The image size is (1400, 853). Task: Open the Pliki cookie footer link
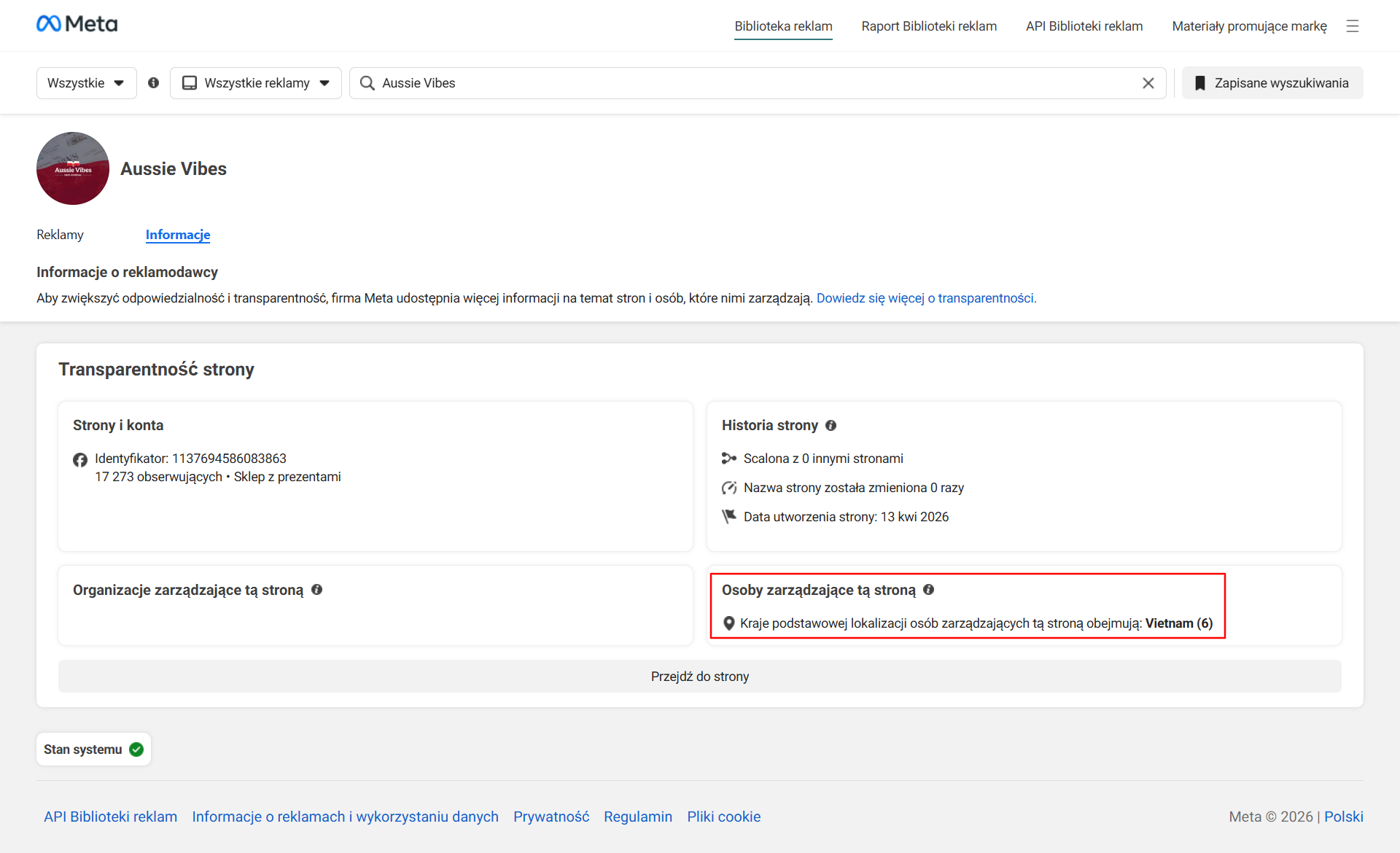coord(724,817)
